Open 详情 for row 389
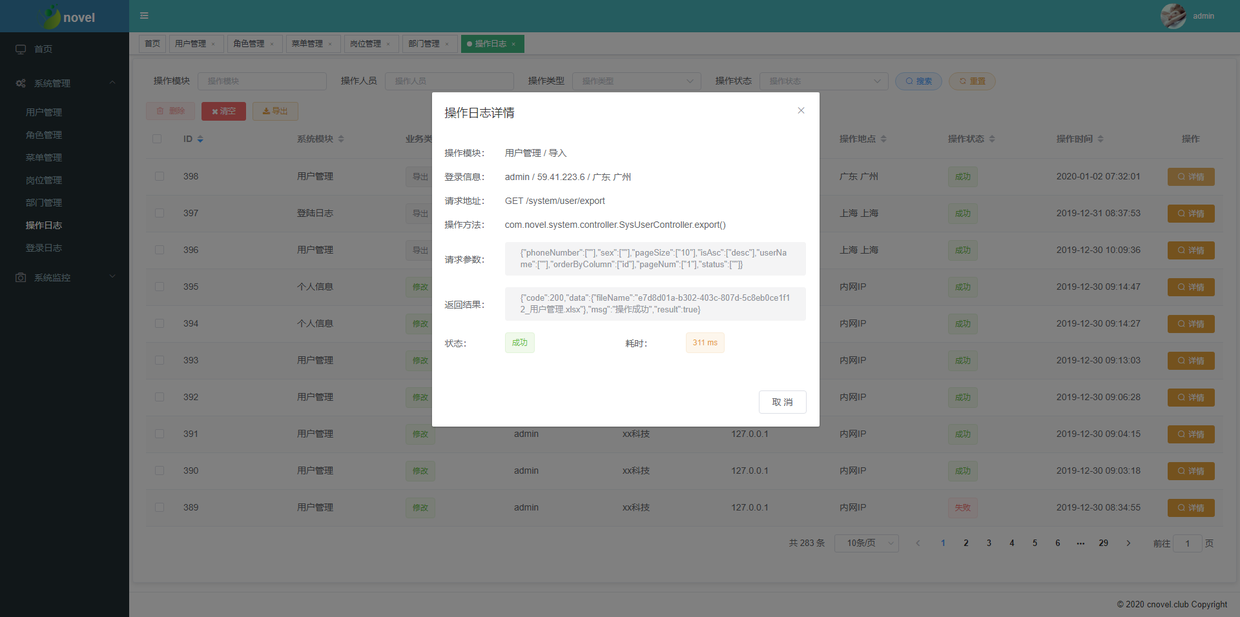 coord(1191,508)
